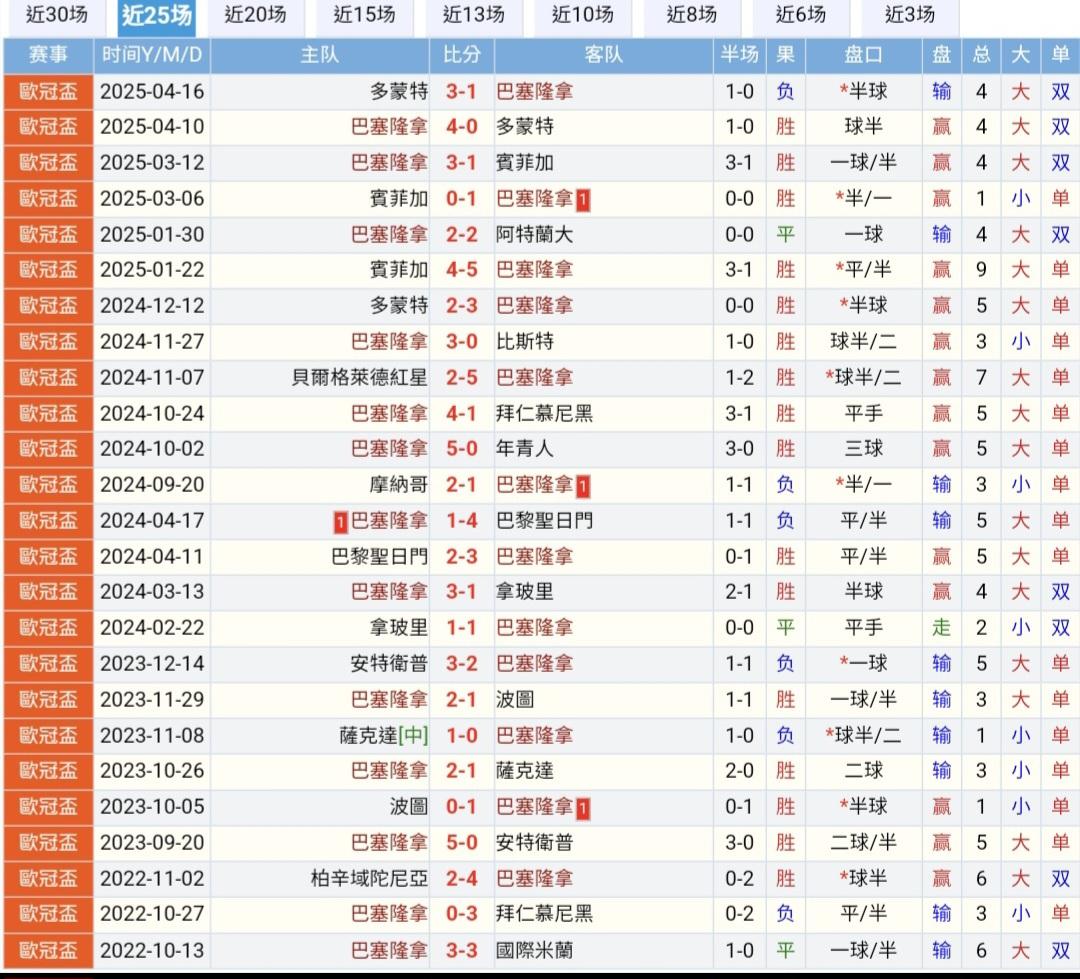Select the 近13场 tab

[474, 15]
